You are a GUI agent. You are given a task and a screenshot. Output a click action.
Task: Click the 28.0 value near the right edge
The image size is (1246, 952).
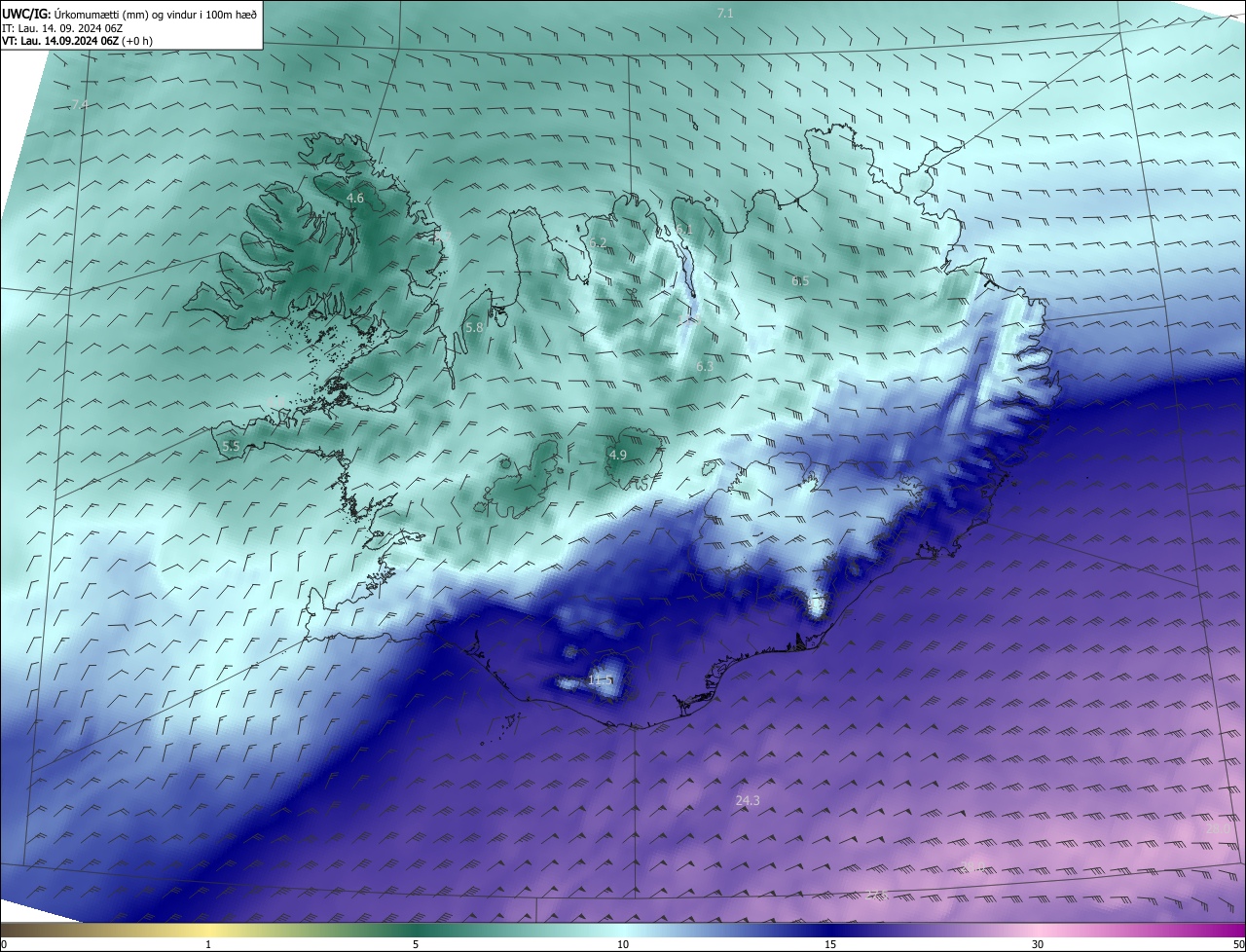coord(1216,827)
